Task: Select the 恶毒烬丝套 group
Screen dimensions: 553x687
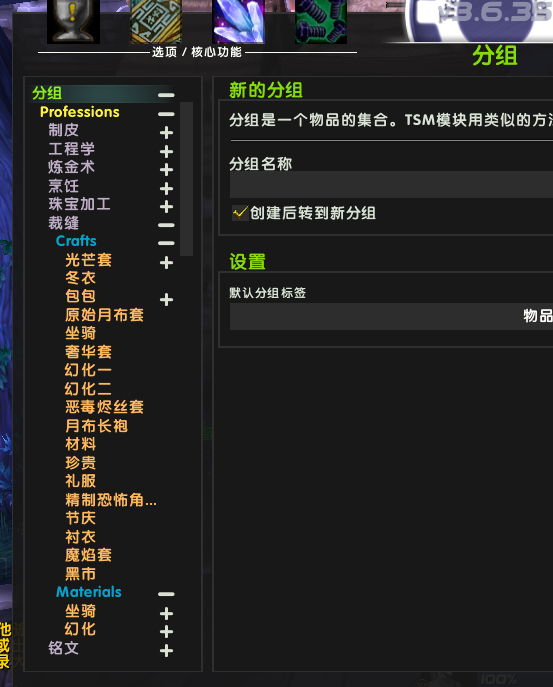Action: tap(104, 407)
